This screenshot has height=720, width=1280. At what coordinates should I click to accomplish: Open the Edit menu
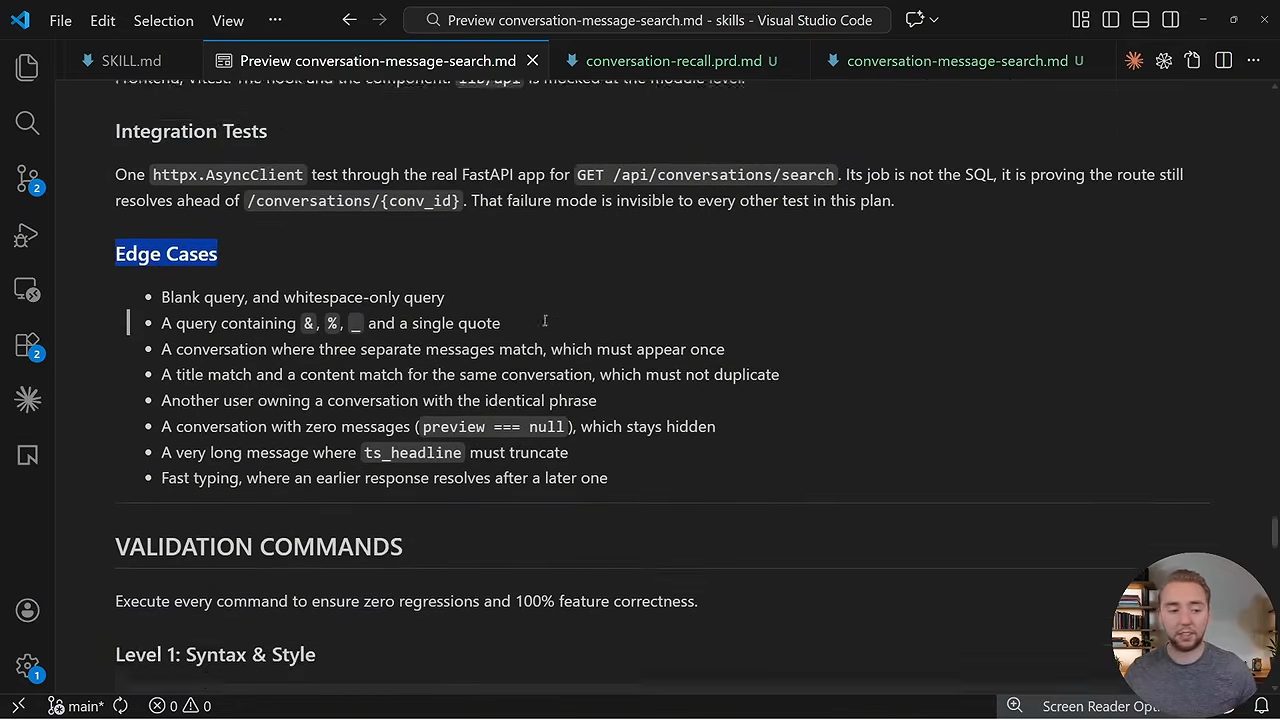coord(102,20)
